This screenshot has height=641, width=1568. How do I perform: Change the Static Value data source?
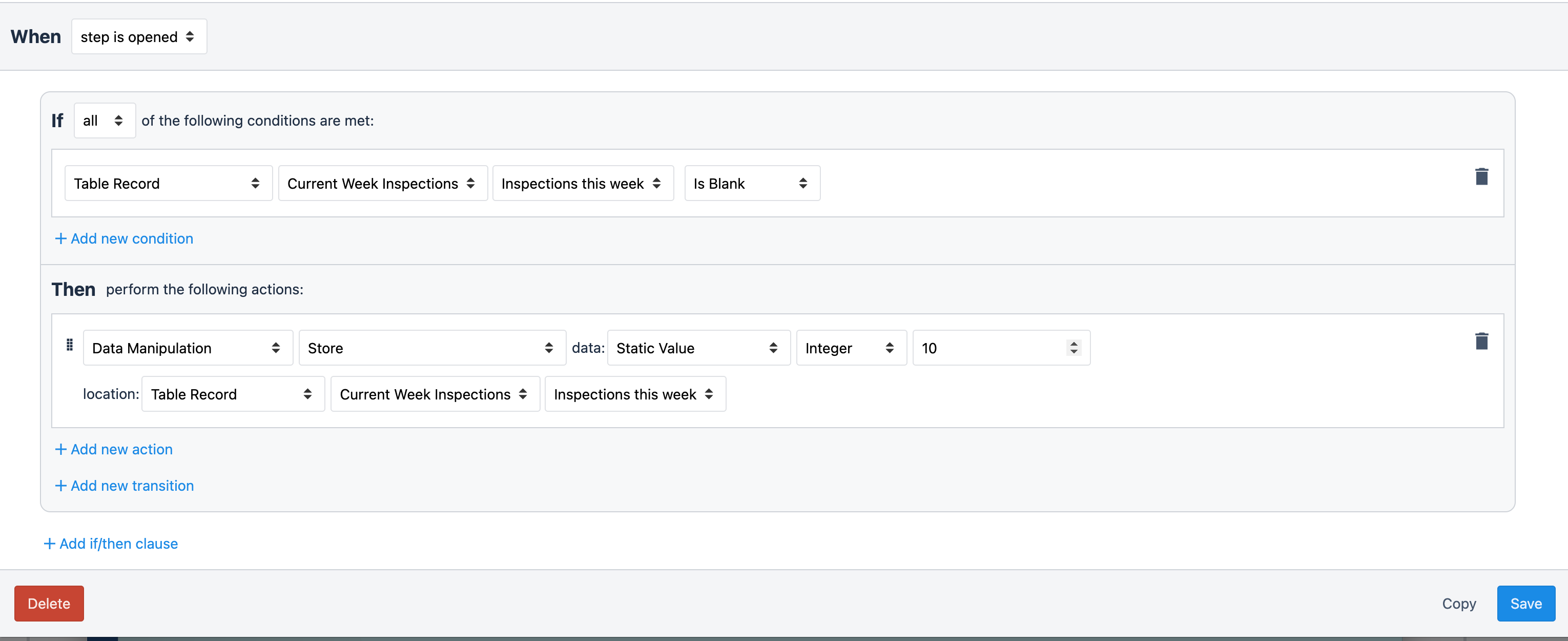pos(698,348)
